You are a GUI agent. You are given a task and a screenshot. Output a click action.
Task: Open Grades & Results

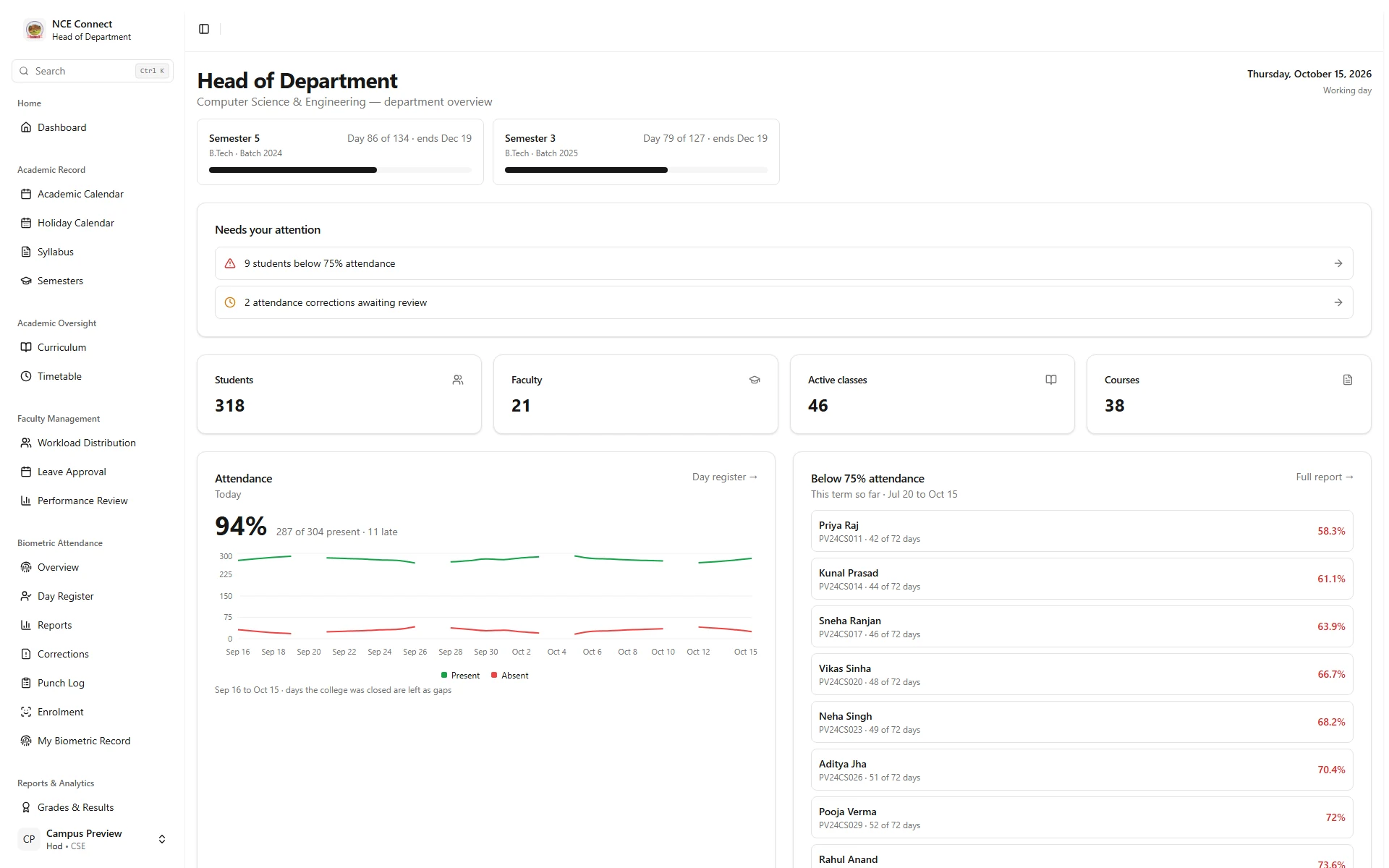coord(93,807)
